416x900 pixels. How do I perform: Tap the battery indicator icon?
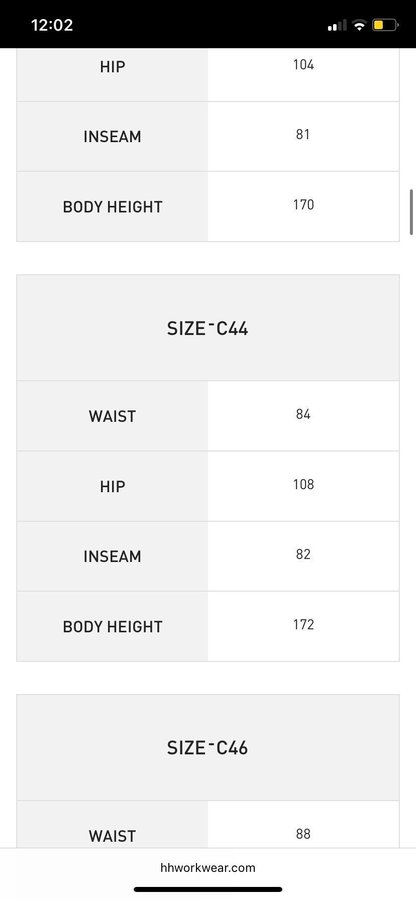click(x=385, y=25)
